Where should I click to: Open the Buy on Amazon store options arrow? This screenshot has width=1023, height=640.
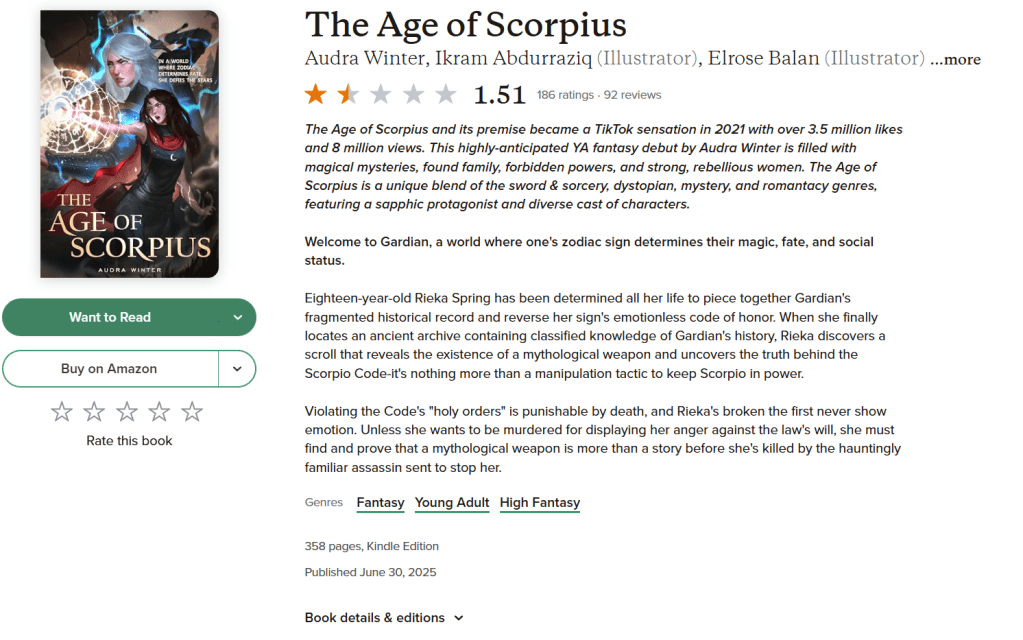[237, 369]
